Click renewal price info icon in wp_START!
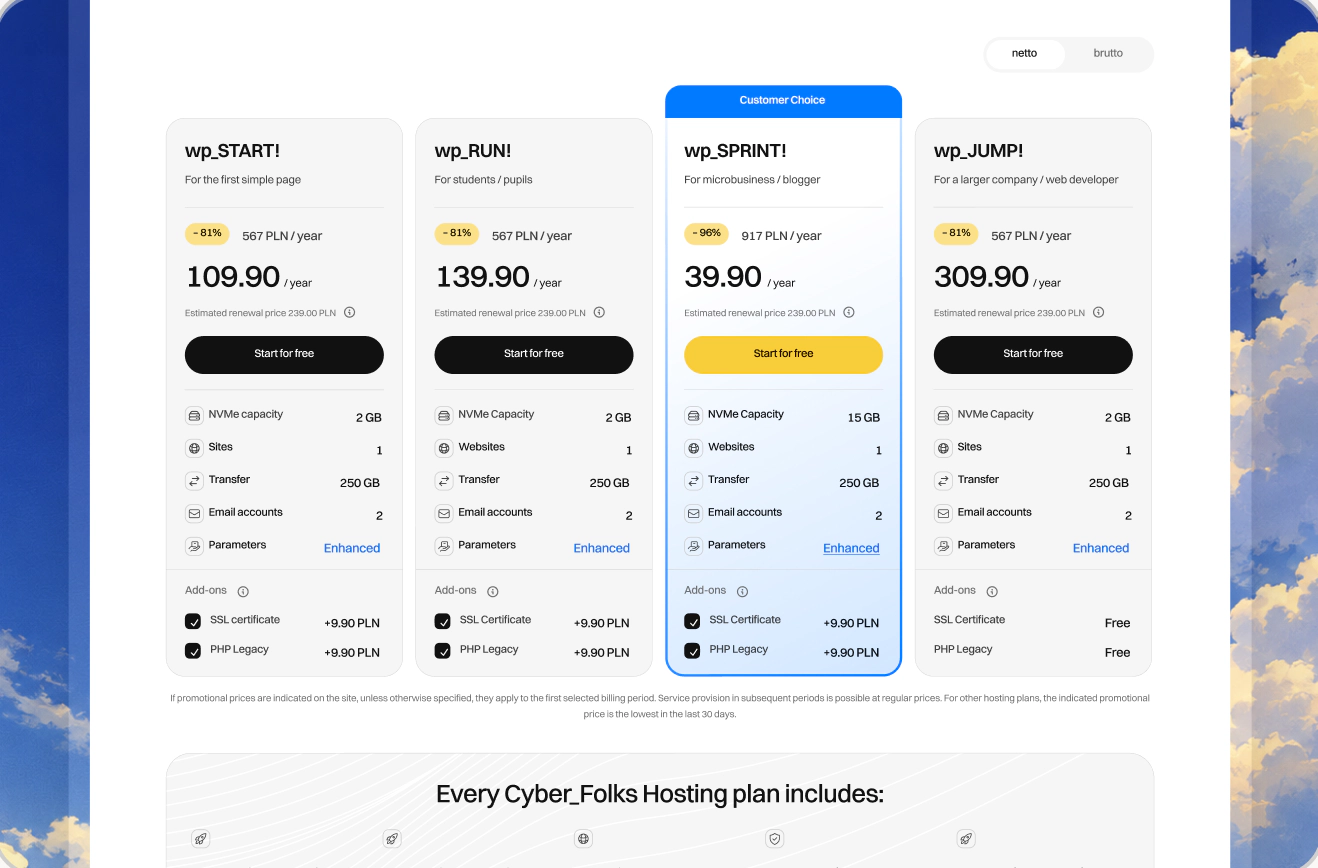This screenshot has height=868, width=1318. (x=350, y=312)
